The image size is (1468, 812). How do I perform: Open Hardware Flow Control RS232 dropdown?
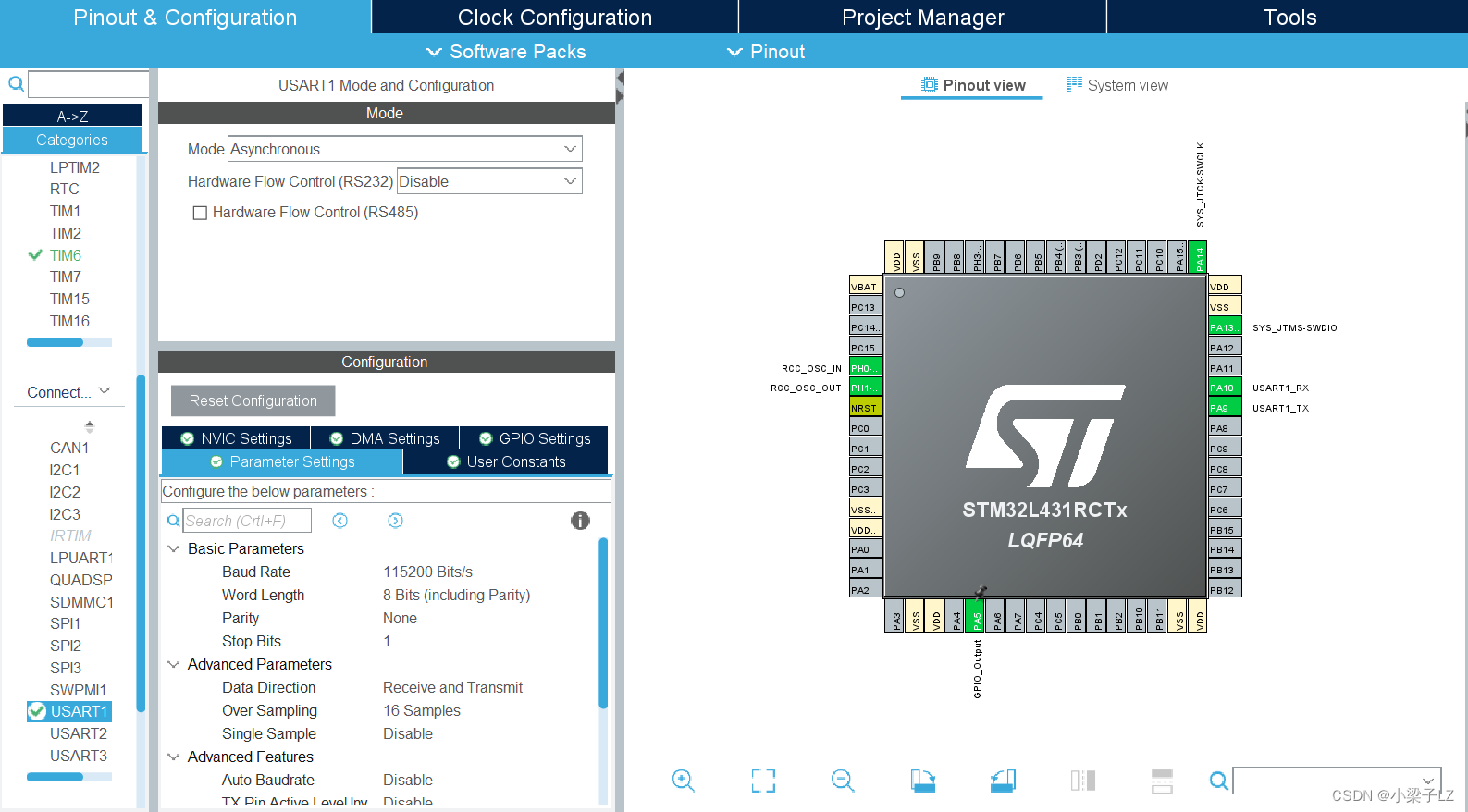489,181
